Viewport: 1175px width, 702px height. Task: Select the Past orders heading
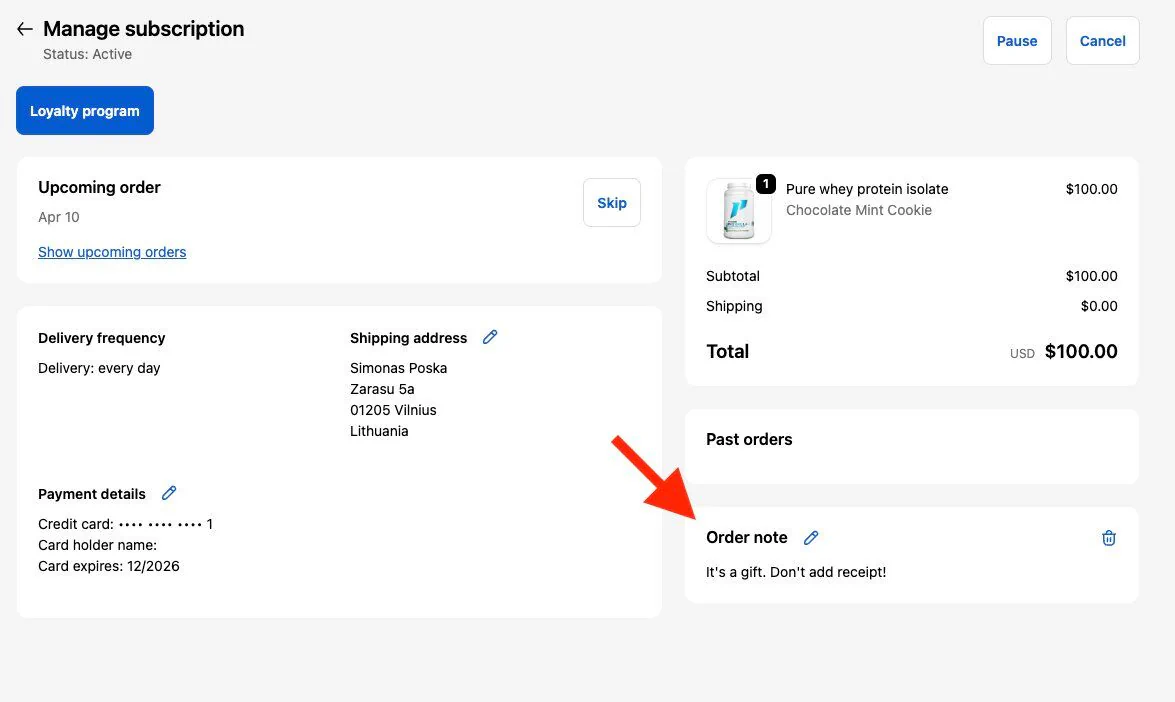pyautogui.click(x=749, y=439)
